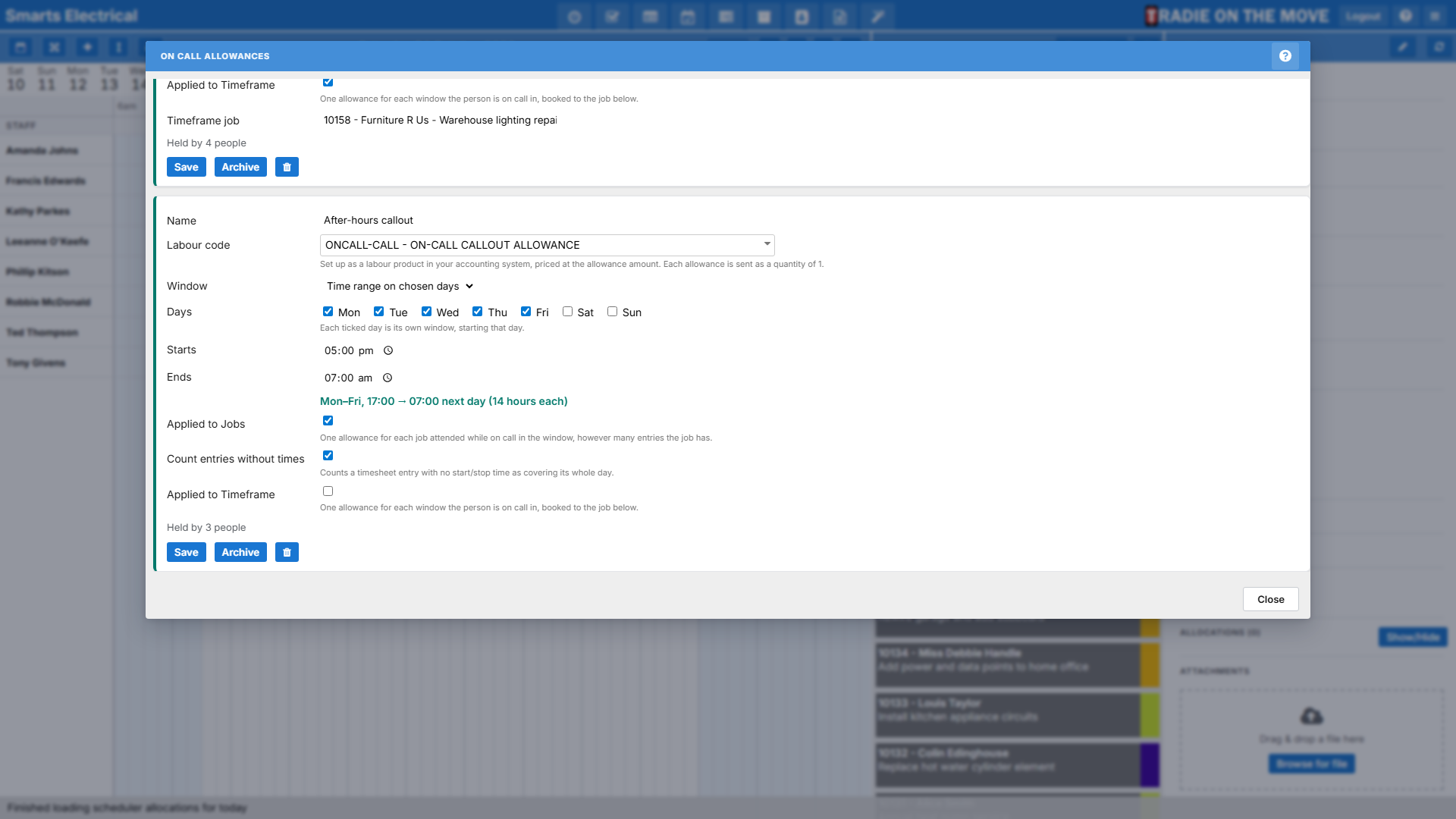The image size is (1456, 819).
Task: Delete the allowance held by 4 people
Action: click(287, 167)
